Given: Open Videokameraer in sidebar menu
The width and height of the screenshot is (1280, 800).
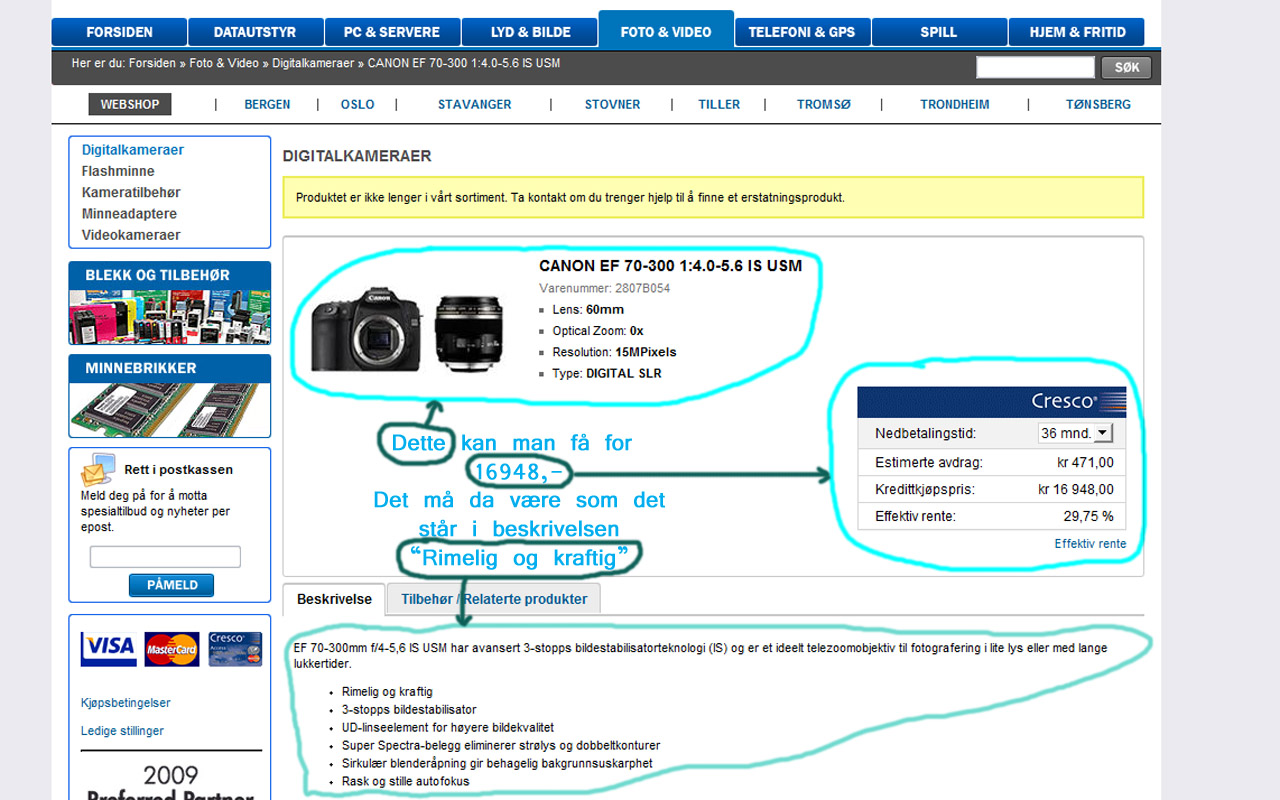Looking at the screenshot, I should [x=131, y=235].
